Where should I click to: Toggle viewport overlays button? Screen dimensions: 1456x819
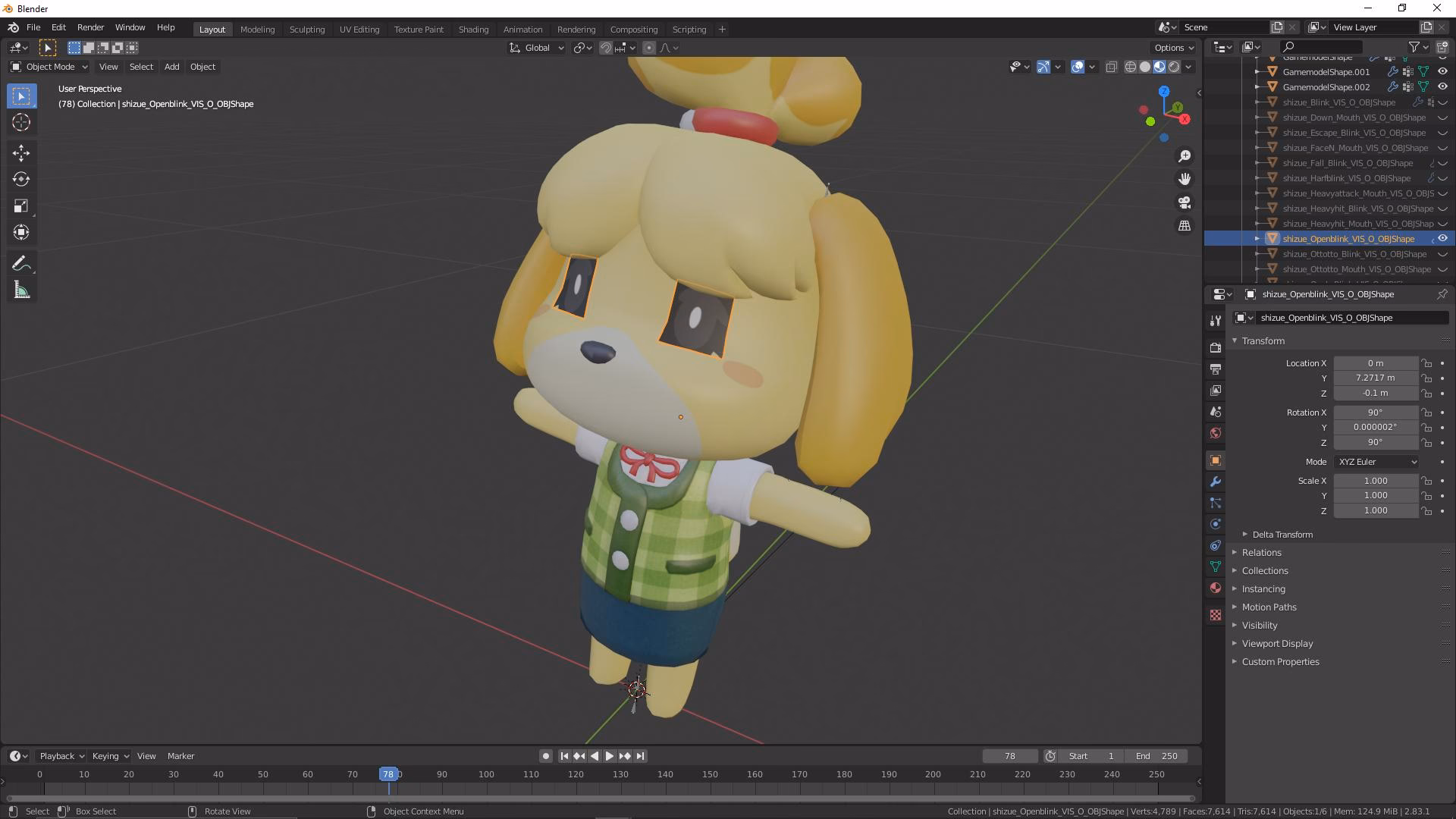pyautogui.click(x=1078, y=67)
